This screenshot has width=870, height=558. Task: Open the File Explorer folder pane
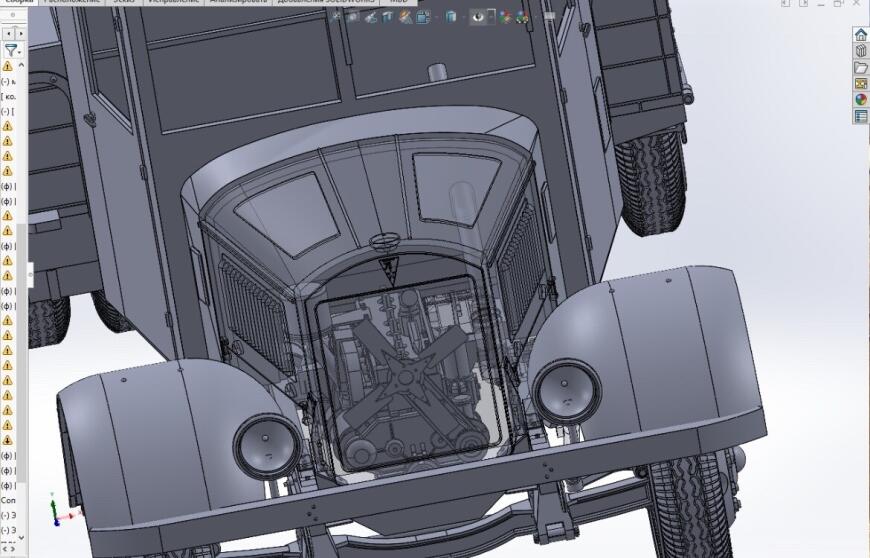860,67
